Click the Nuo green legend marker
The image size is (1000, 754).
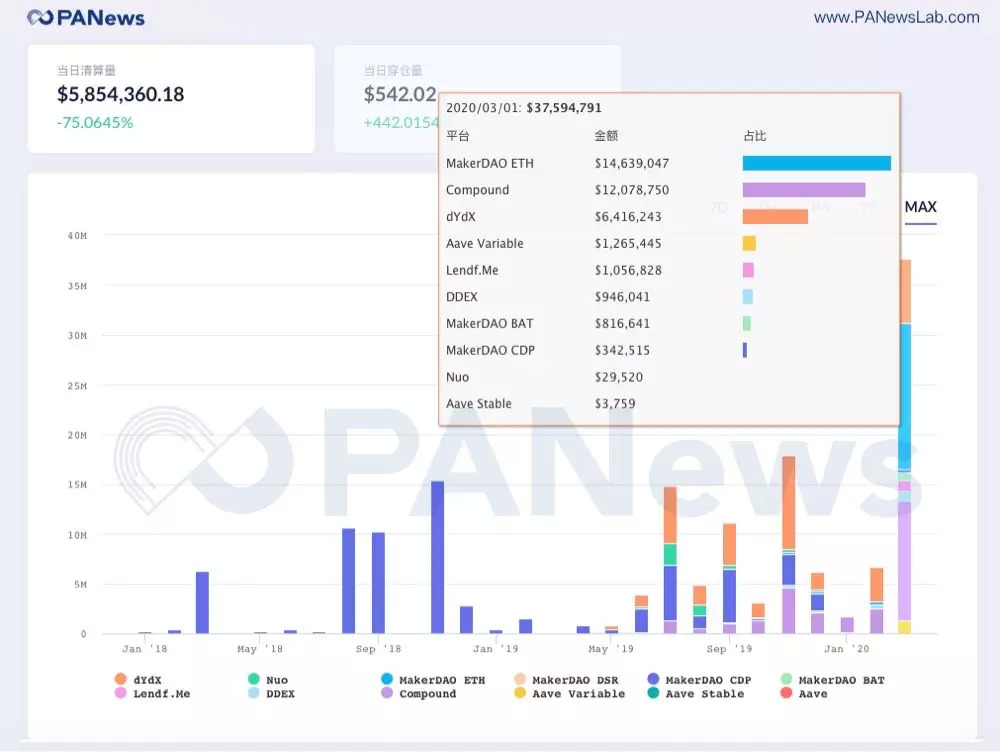(x=254, y=680)
